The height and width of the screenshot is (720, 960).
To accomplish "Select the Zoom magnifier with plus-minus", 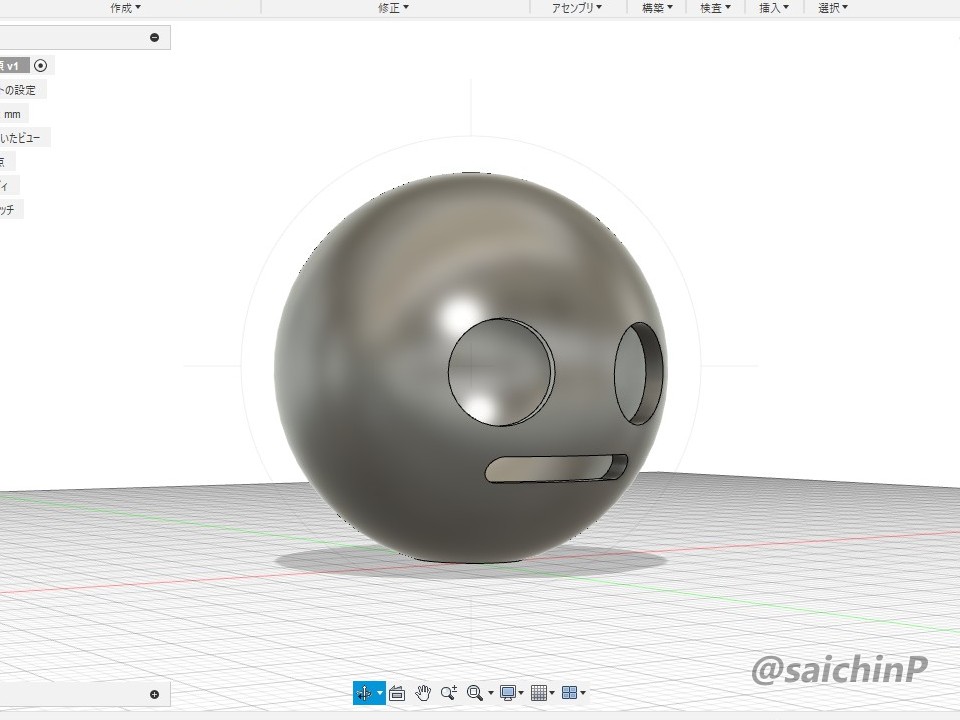I will [x=449, y=693].
